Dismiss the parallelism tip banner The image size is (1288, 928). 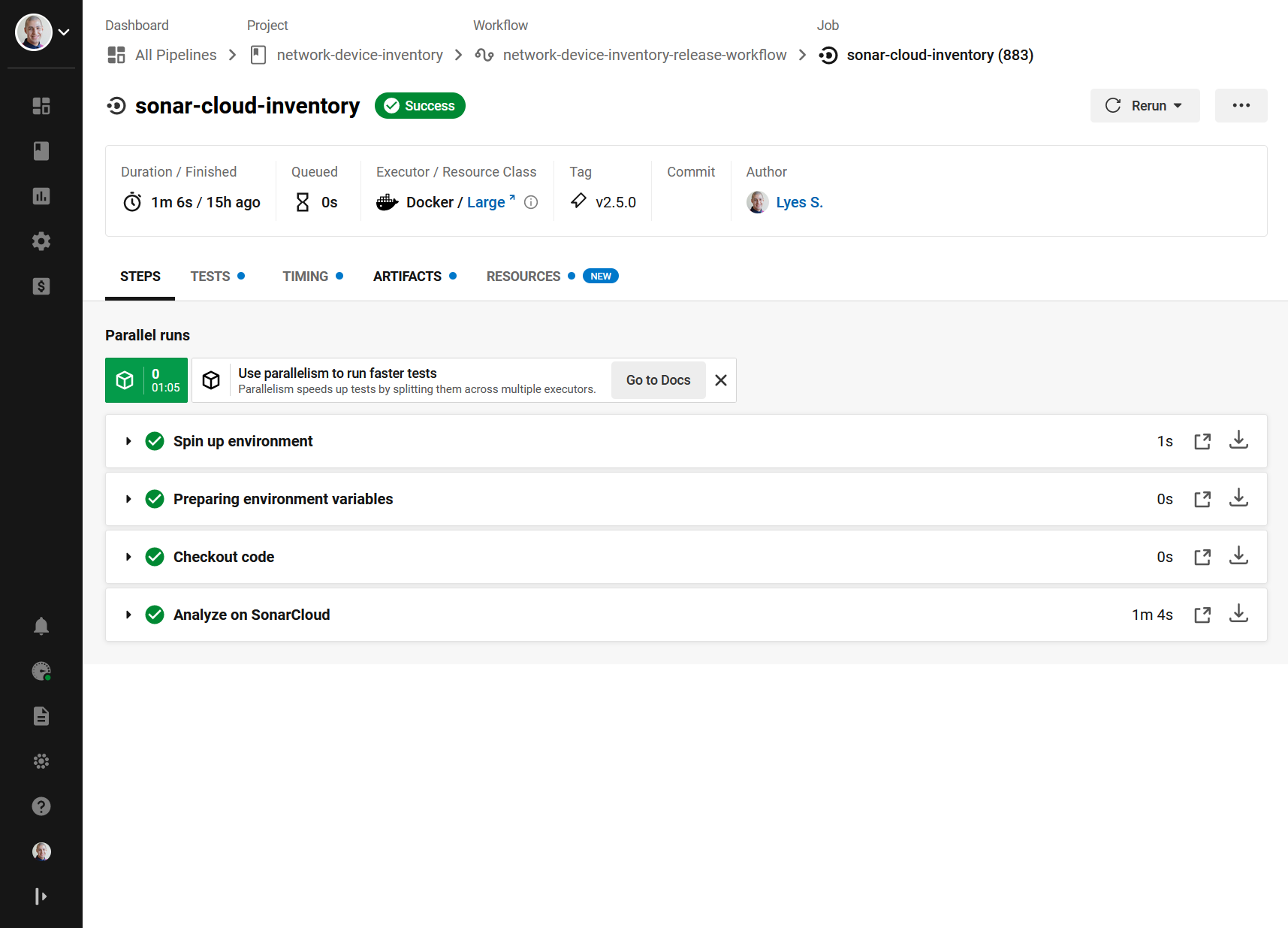pos(721,380)
